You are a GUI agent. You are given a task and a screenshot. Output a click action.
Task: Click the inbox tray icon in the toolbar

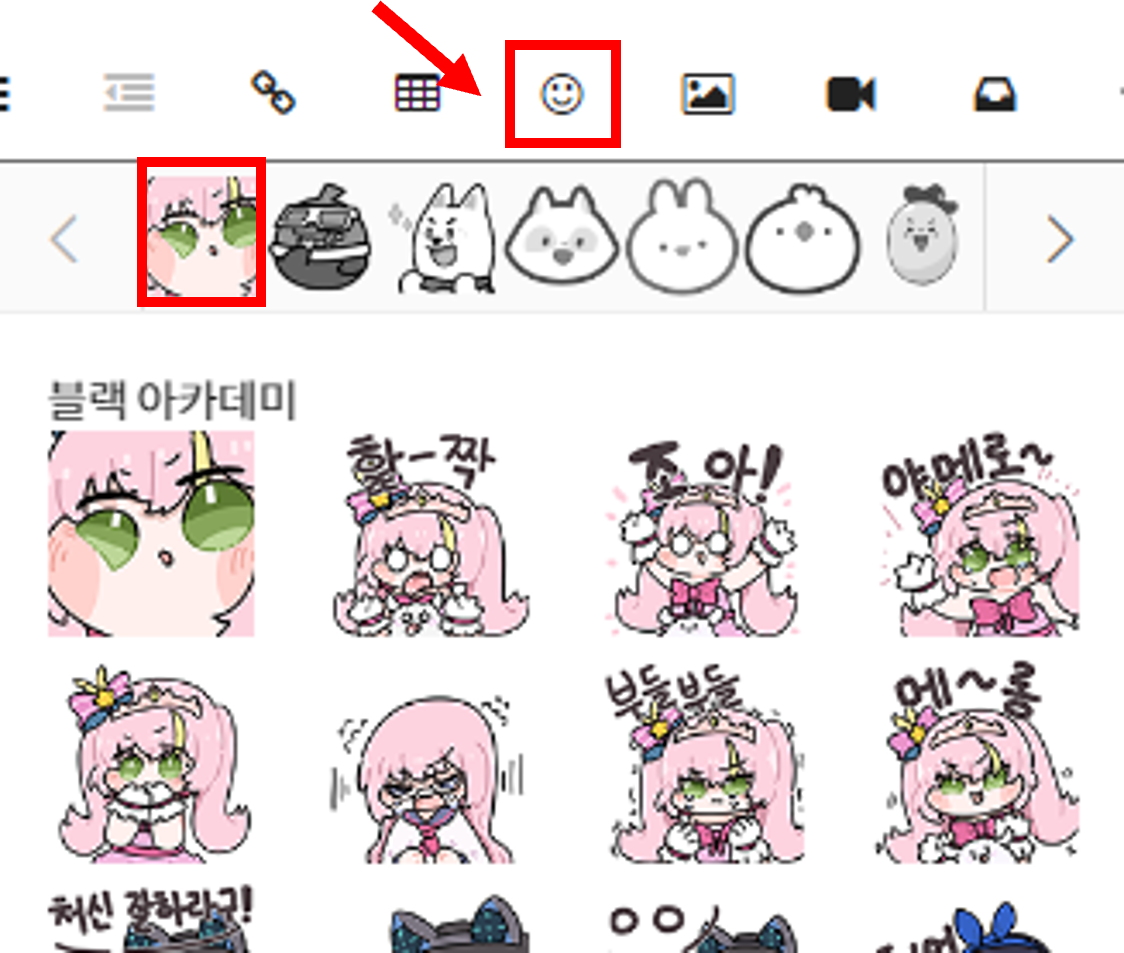[x=995, y=95]
